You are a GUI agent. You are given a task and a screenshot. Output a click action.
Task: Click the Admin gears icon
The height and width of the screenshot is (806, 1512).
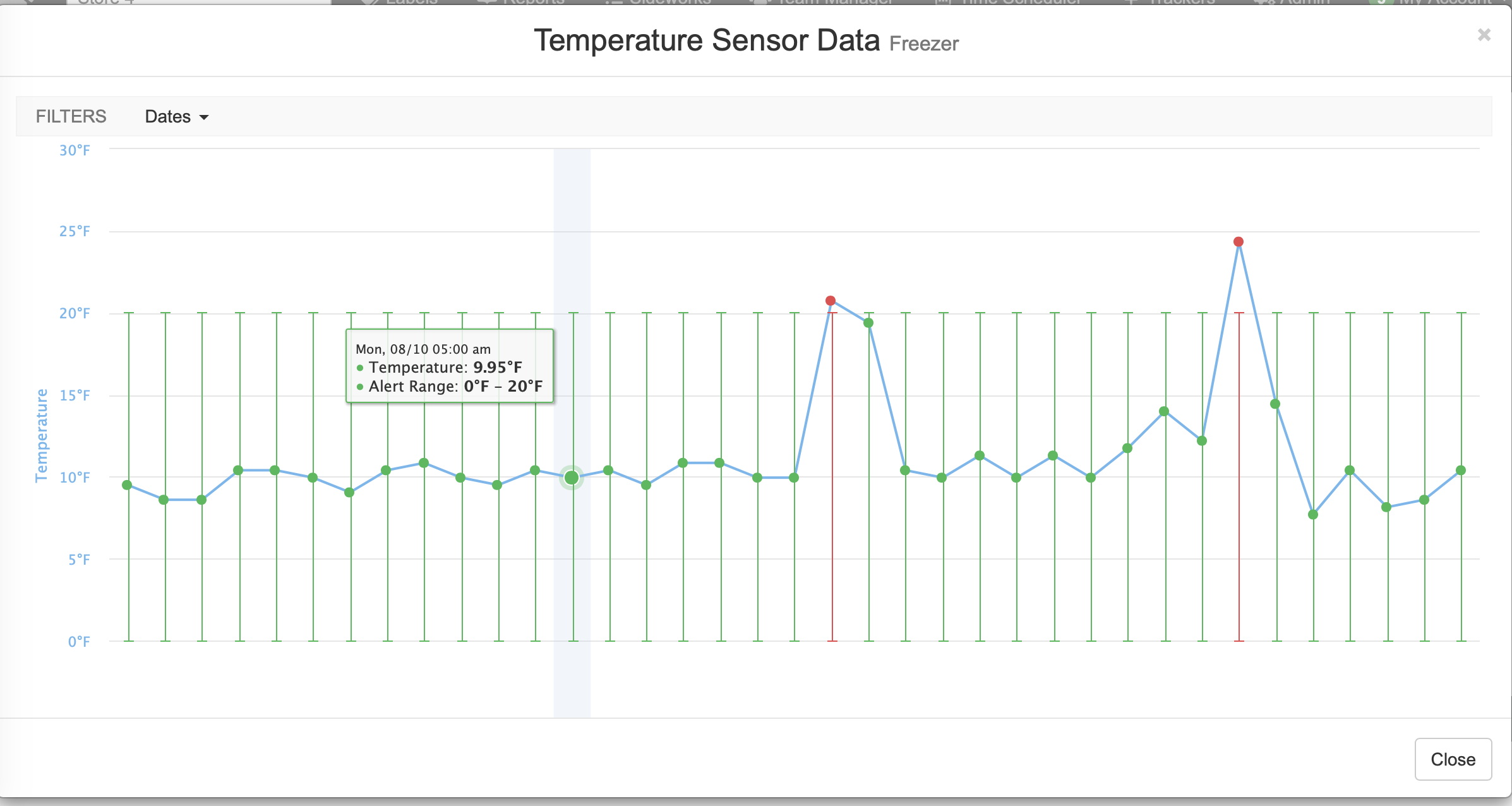tap(1260, 3)
